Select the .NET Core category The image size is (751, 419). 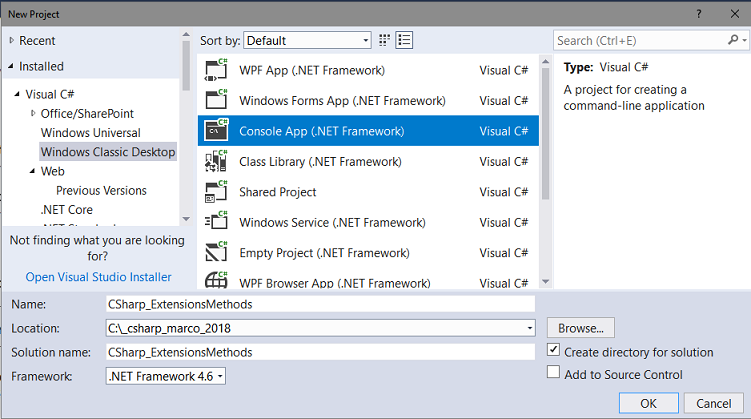(67, 209)
